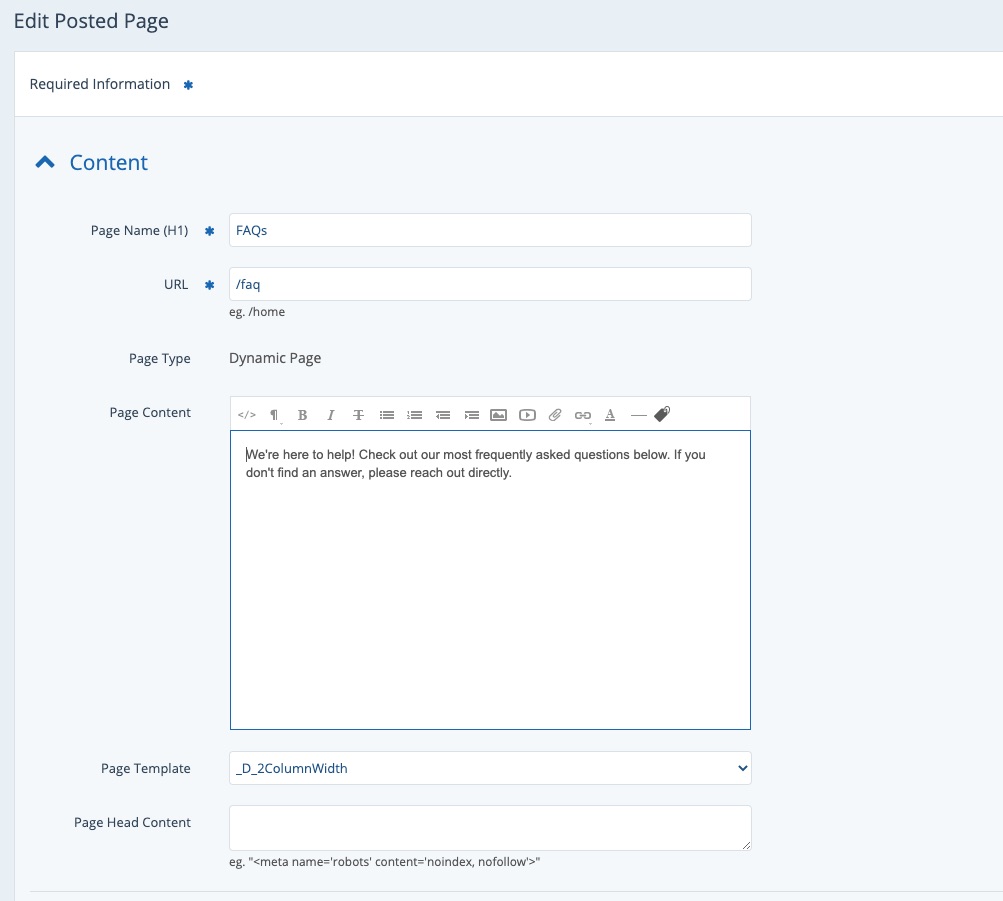Insert a horizontal rule line

click(x=638, y=415)
